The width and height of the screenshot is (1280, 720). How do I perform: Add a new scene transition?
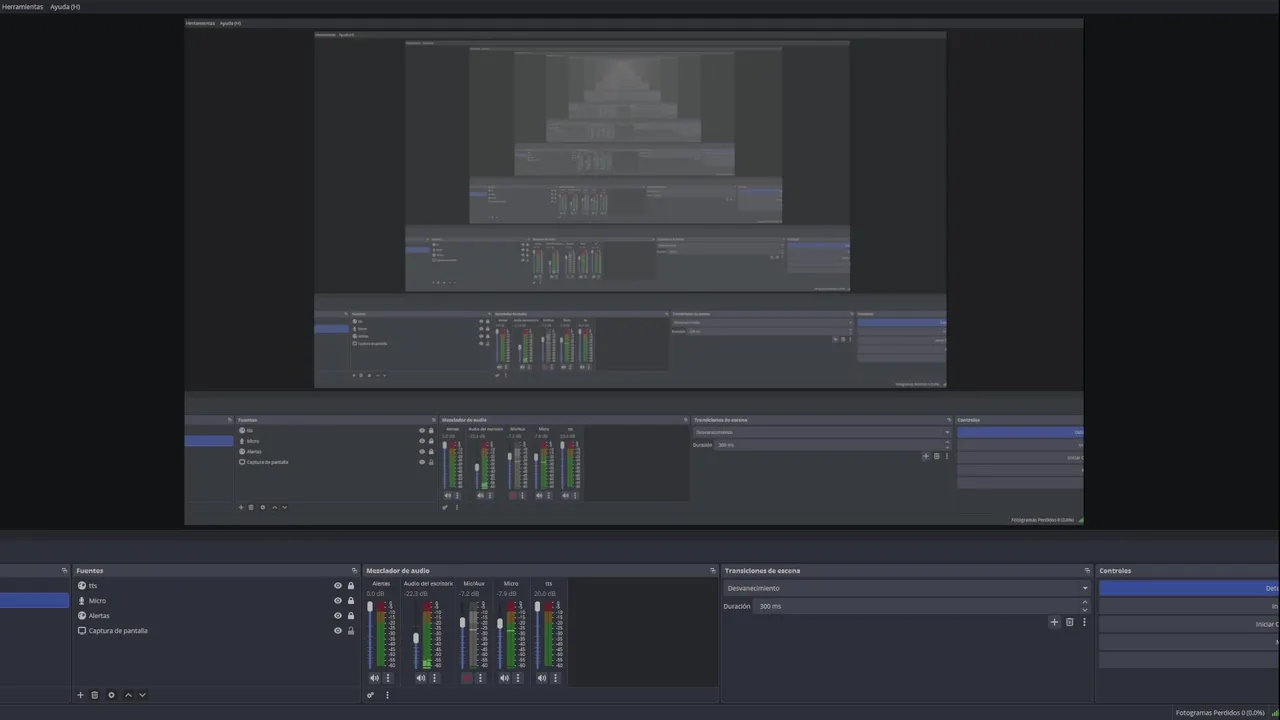point(1054,622)
